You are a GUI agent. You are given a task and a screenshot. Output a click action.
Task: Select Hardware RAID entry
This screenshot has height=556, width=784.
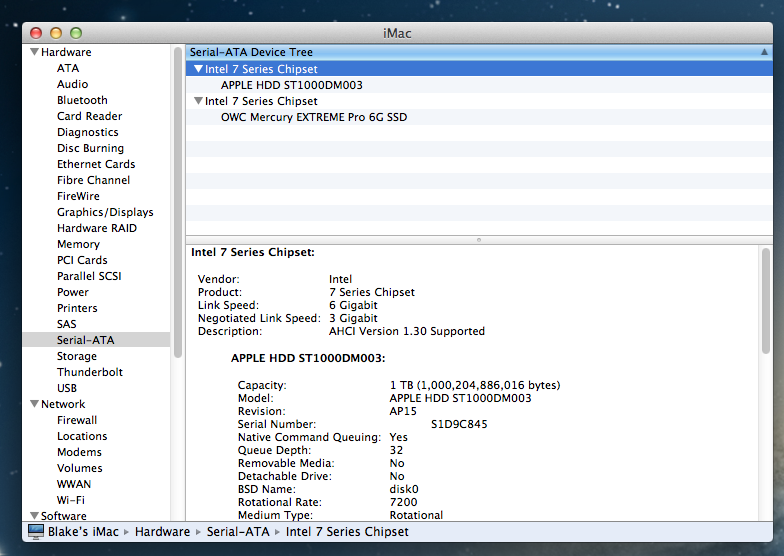click(96, 228)
